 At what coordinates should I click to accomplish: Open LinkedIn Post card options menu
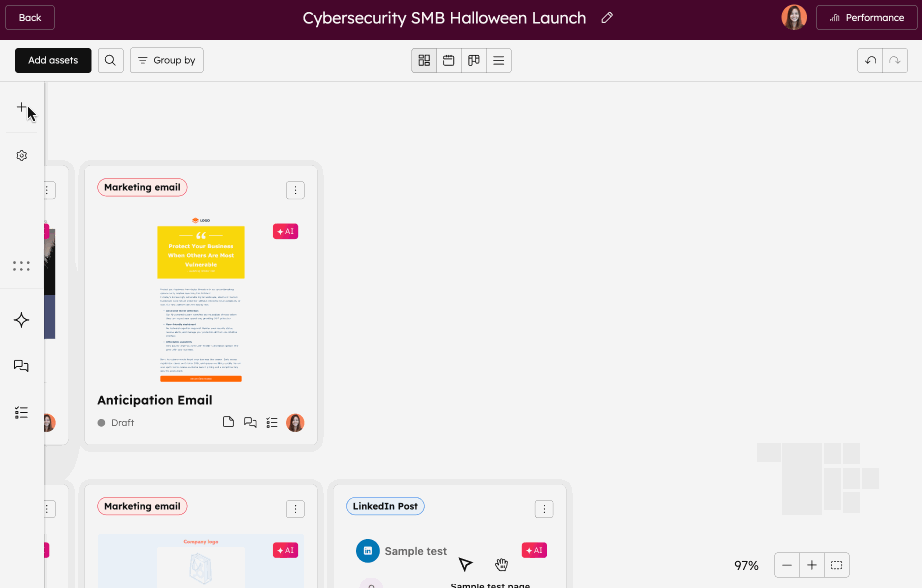[544, 509]
